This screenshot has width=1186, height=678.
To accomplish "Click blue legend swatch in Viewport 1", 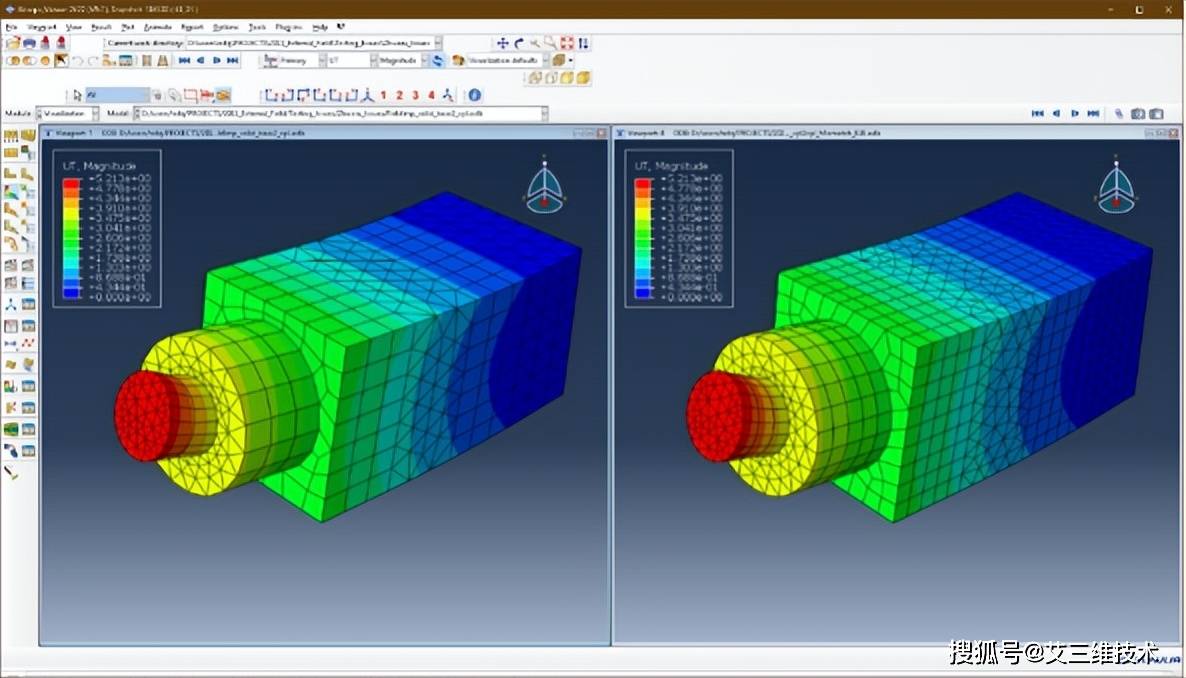I will tap(72, 293).
